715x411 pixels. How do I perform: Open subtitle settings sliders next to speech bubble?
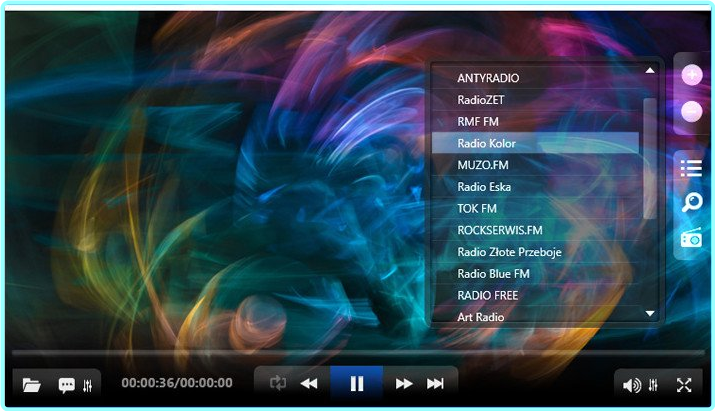88,384
